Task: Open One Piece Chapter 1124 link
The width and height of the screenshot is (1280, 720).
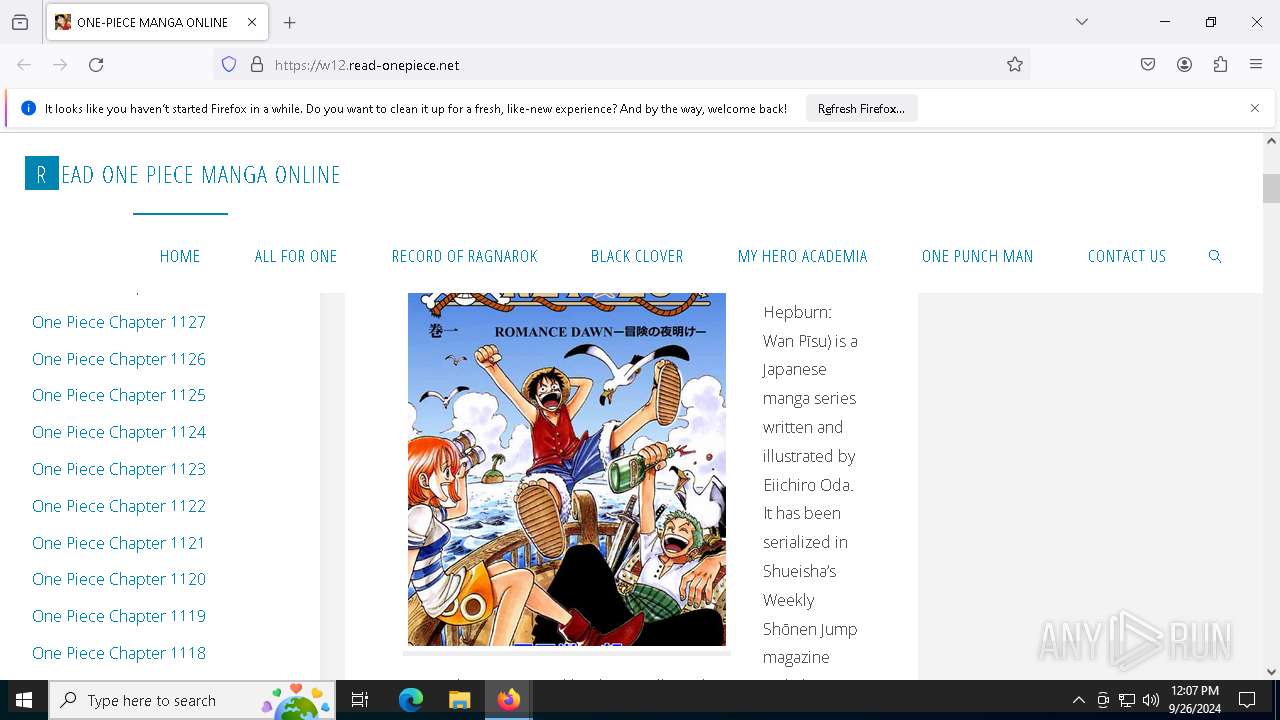Action: (119, 432)
